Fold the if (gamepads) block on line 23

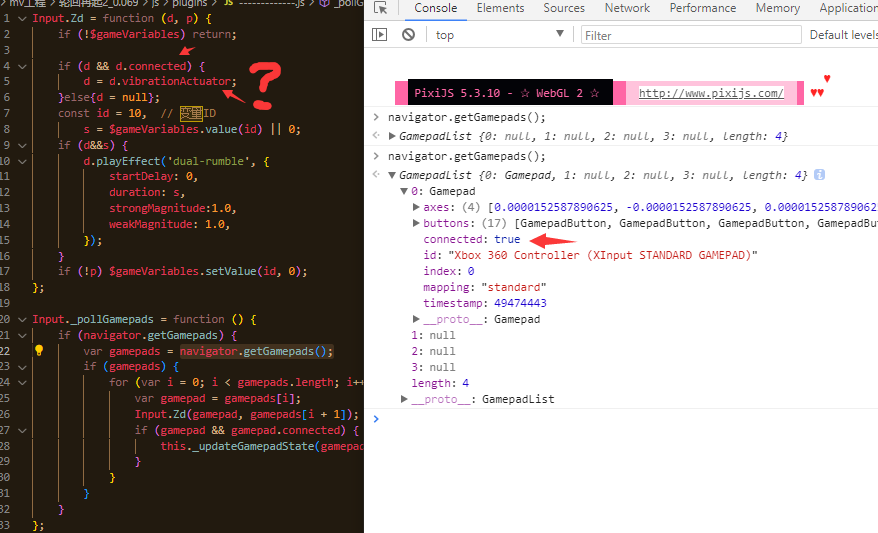[x=22, y=367]
